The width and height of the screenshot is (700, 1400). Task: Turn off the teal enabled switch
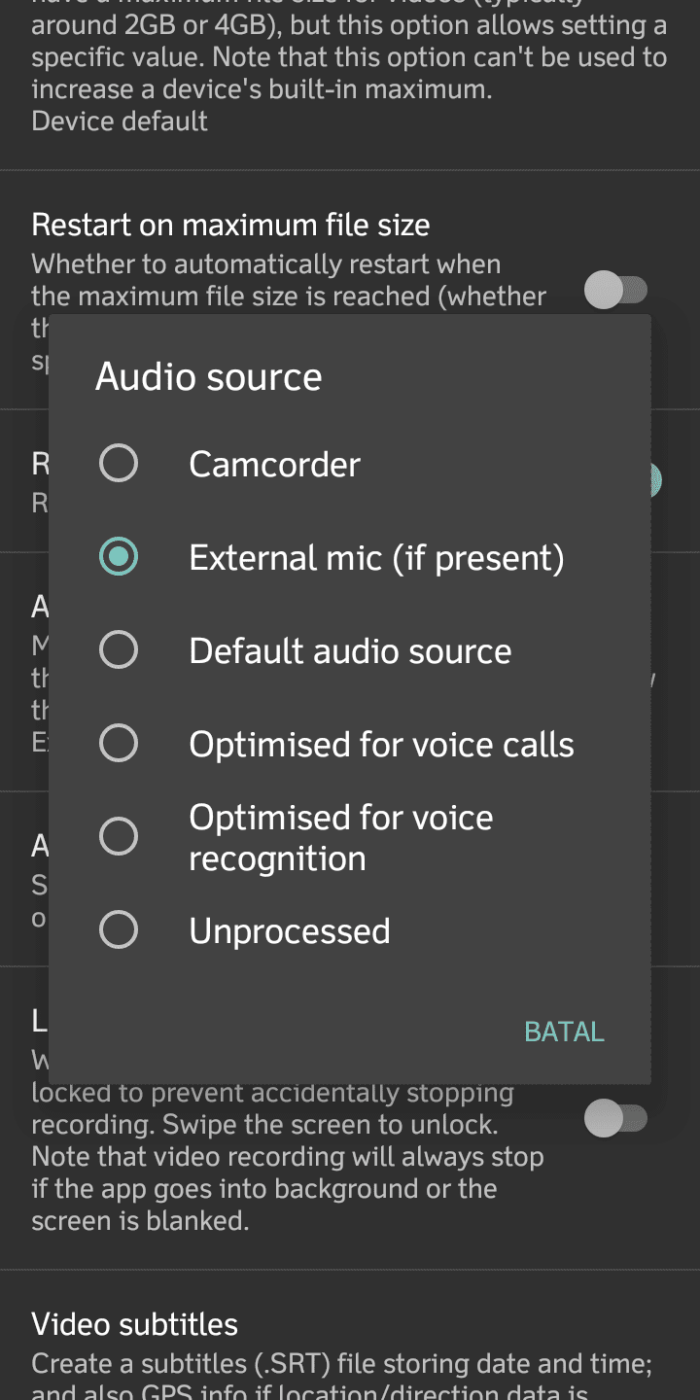pyautogui.click(x=655, y=480)
